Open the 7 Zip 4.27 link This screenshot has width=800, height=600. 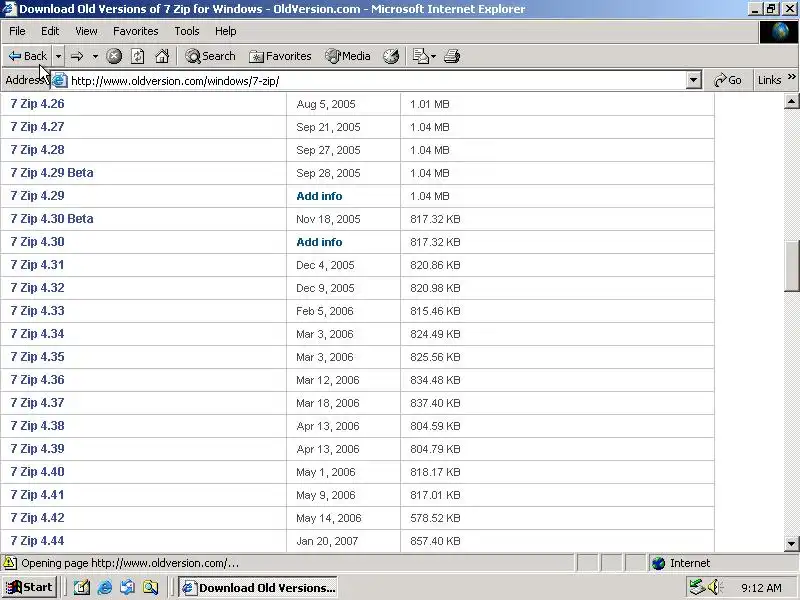pyautogui.click(x=37, y=127)
